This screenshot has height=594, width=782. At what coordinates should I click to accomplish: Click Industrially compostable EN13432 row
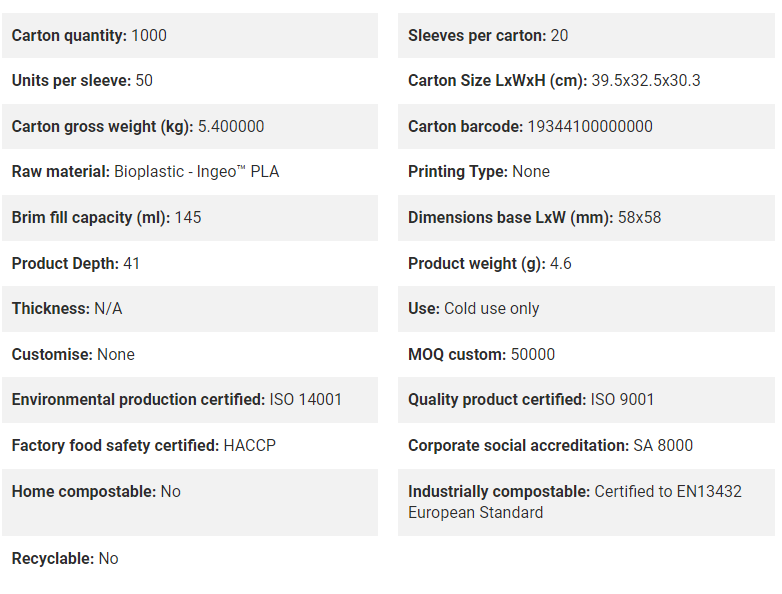tap(586, 502)
